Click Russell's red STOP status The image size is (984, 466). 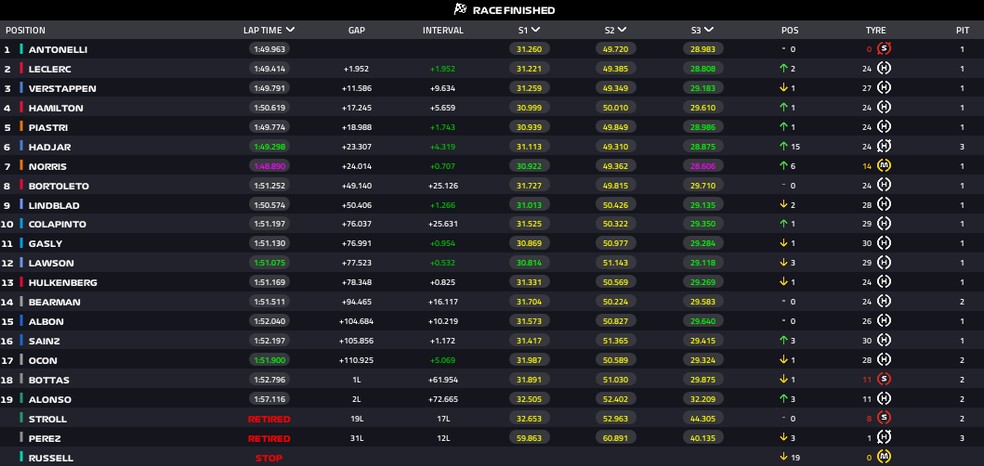tap(269, 458)
